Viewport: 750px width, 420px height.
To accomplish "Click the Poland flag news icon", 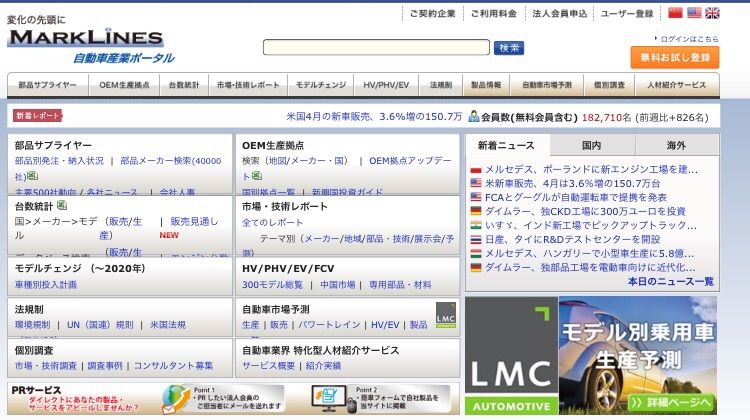I will (475, 169).
